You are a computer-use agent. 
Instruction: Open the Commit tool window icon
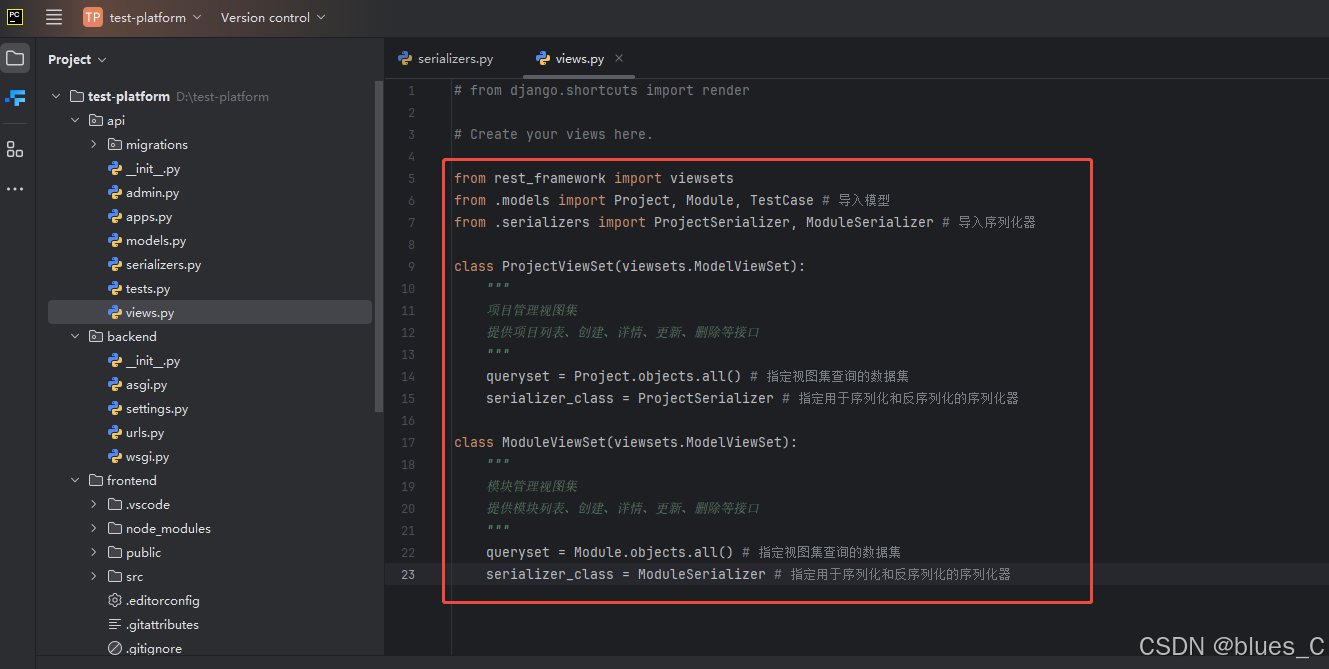15,98
